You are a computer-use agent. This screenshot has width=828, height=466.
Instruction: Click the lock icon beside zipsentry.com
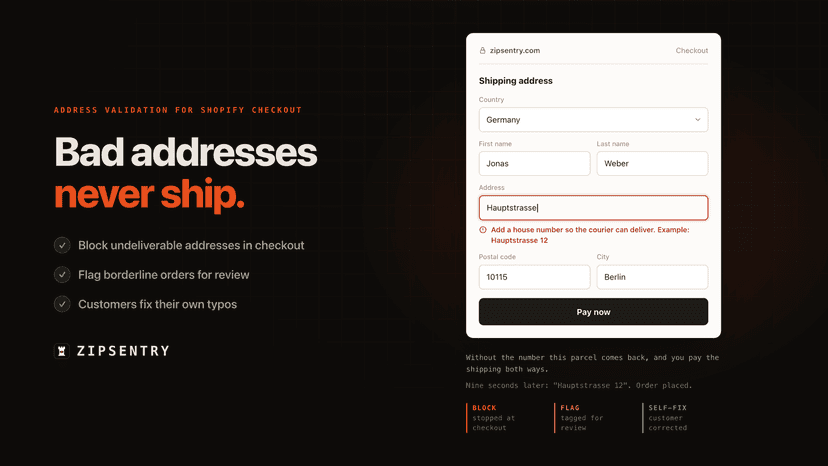(x=482, y=51)
